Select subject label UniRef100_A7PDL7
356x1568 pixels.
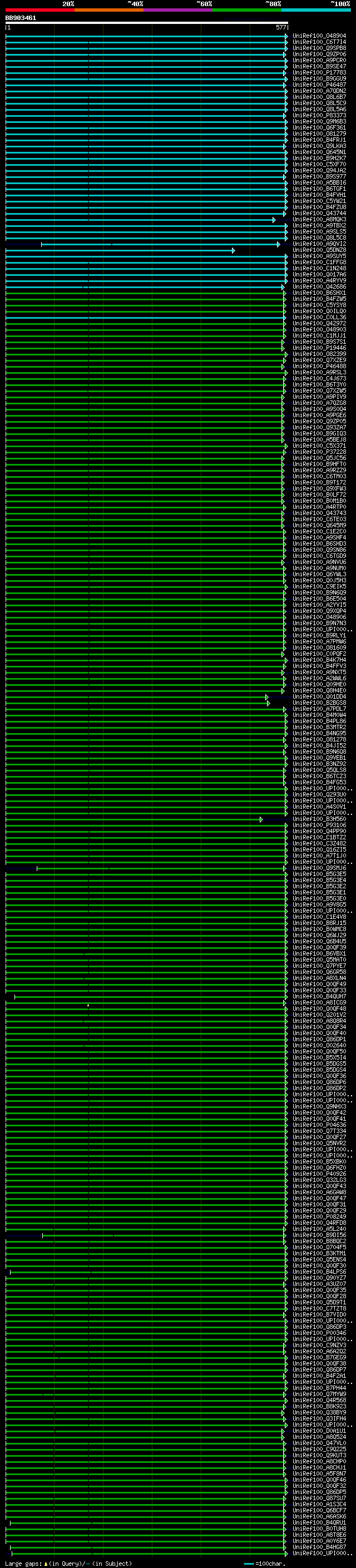pos(319,709)
